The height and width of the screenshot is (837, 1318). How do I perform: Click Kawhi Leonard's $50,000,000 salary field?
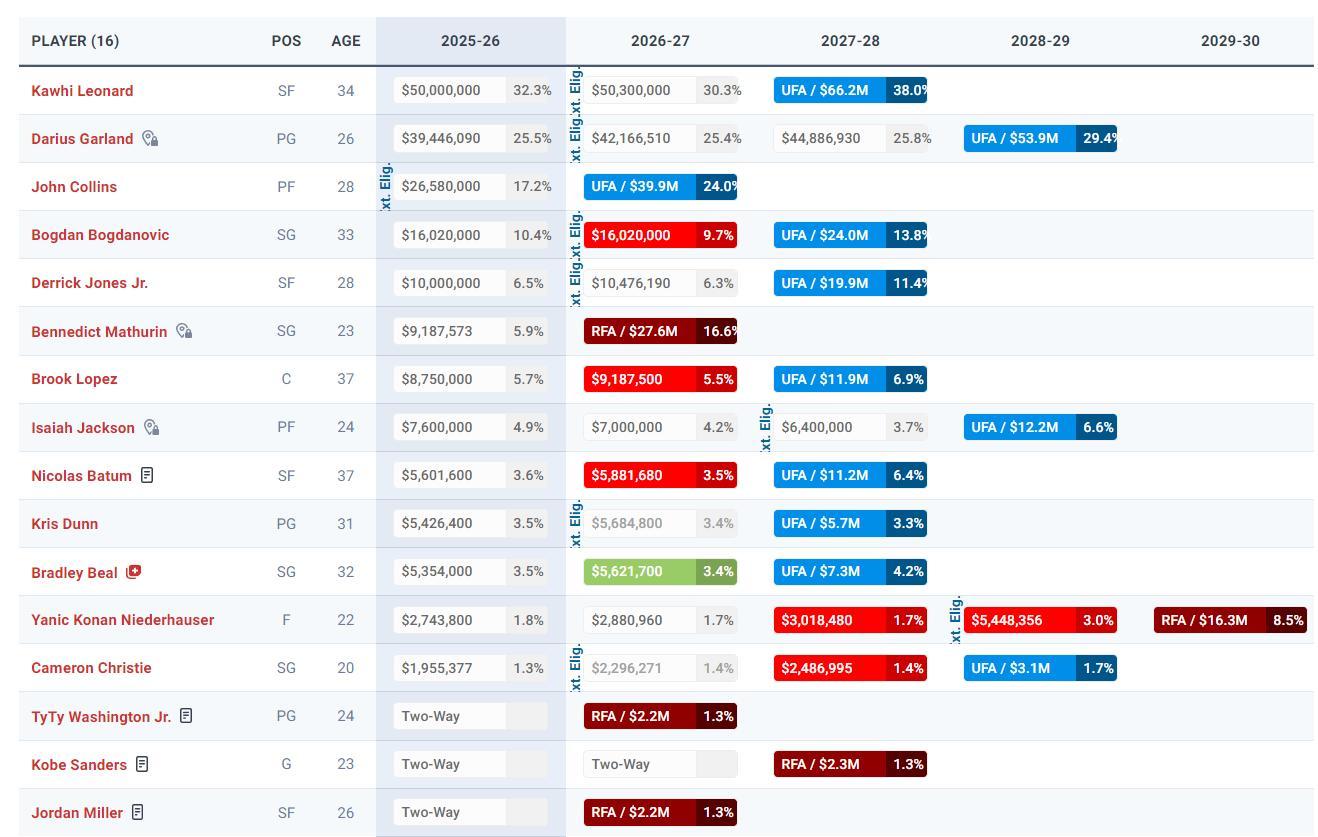tap(449, 91)
